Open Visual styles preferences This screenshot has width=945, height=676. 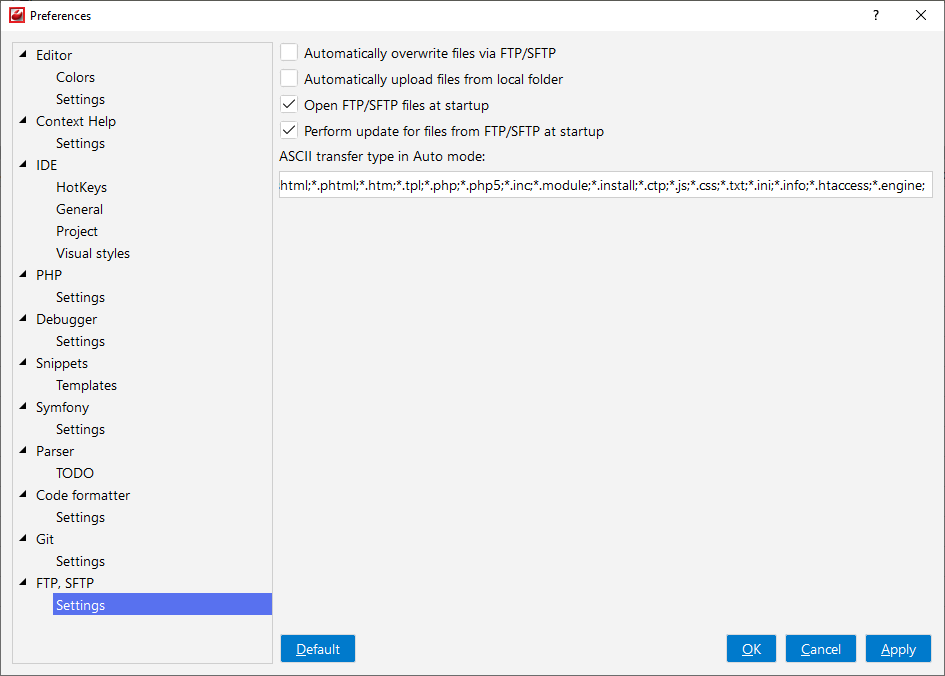click(93, 253)
